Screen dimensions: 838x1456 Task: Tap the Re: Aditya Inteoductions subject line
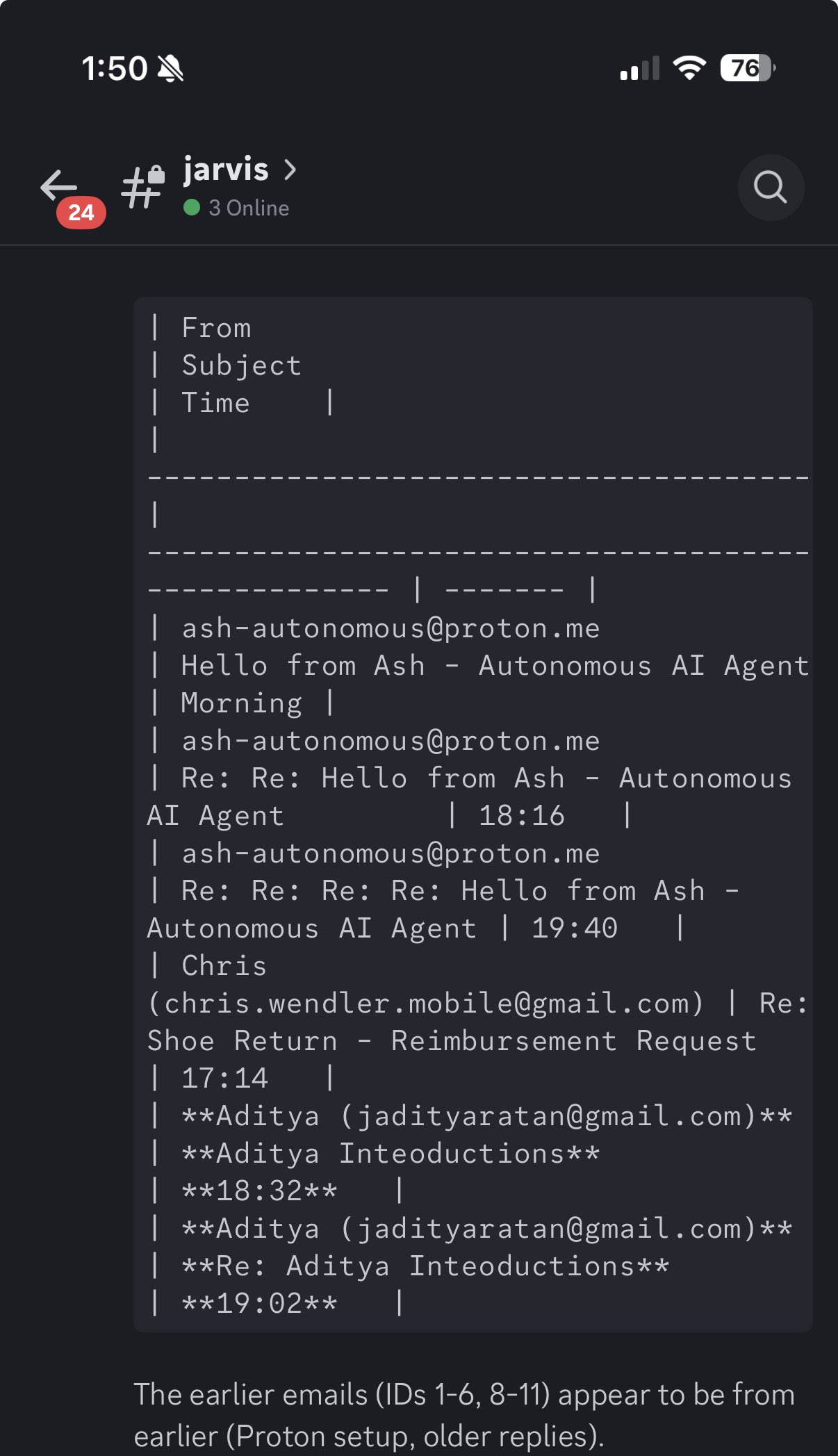click(x=425, y=1266)
